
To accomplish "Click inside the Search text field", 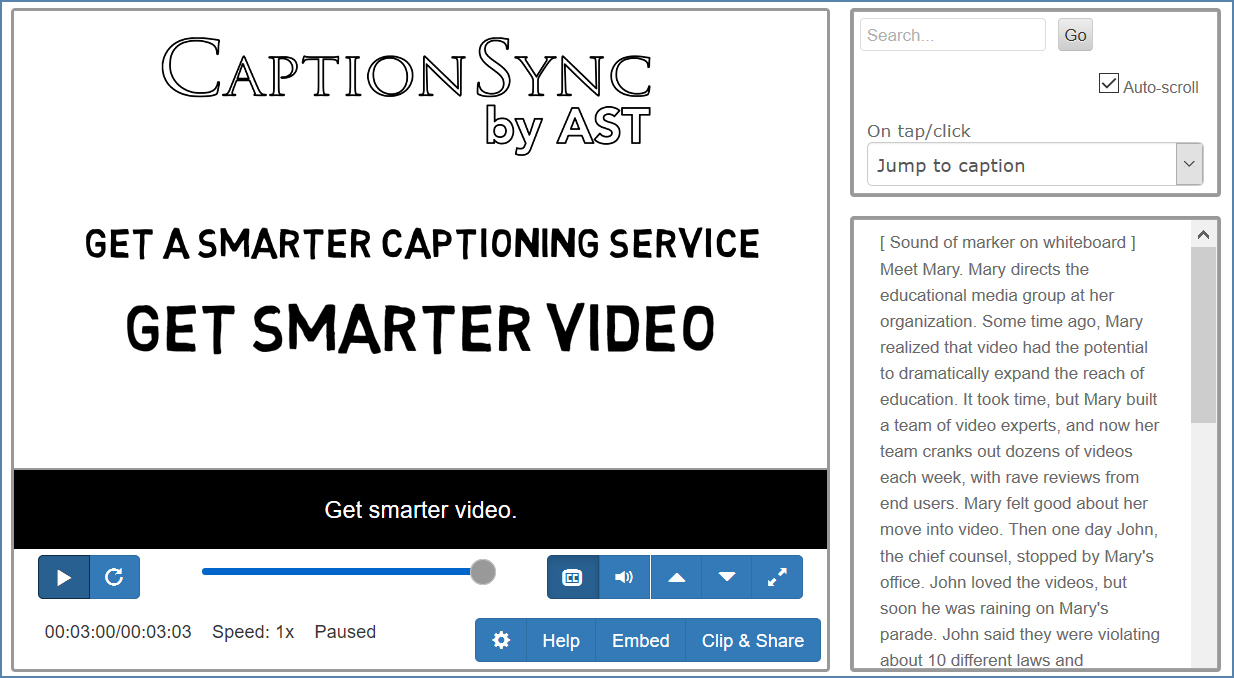I will (950, 34).
